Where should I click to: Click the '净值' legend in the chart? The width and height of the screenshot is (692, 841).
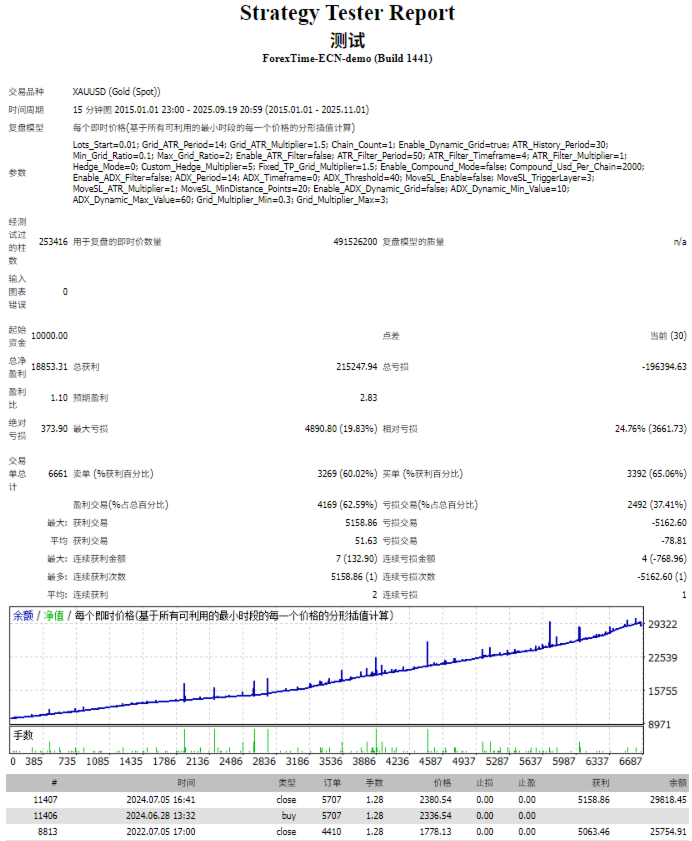(x=53, y=616)
